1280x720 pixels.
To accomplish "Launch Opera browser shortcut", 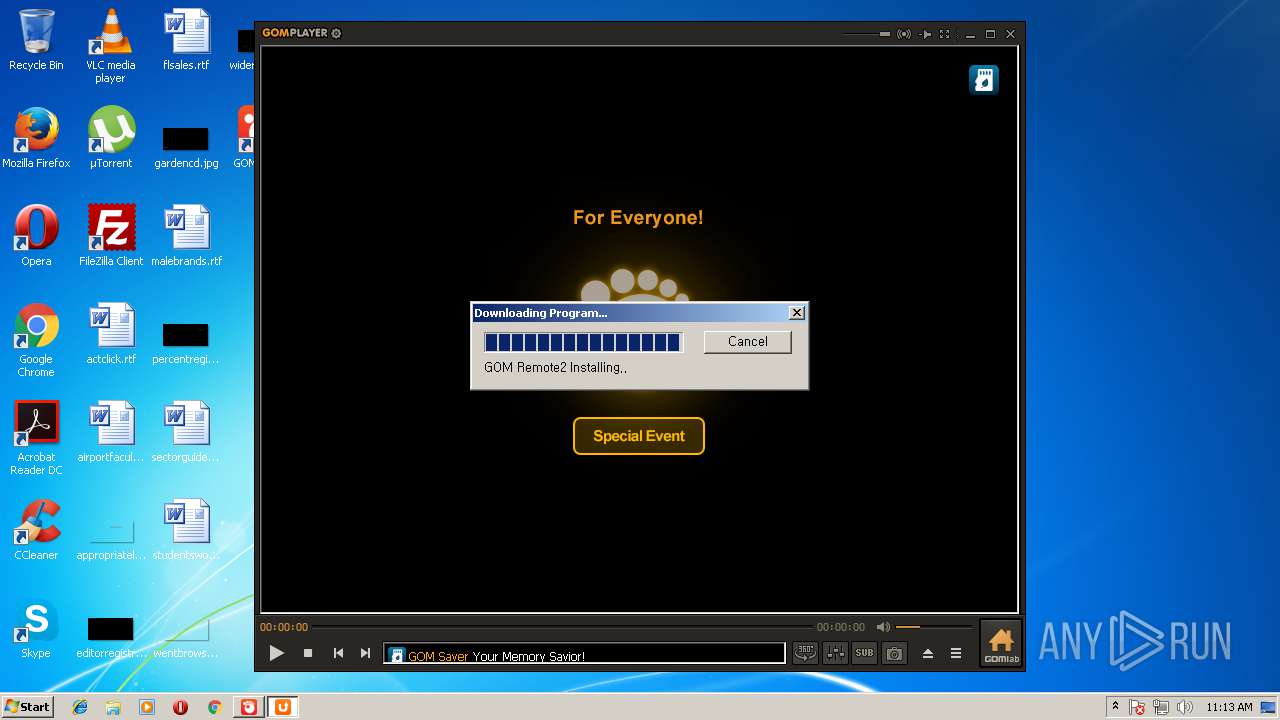I will 36,236.
